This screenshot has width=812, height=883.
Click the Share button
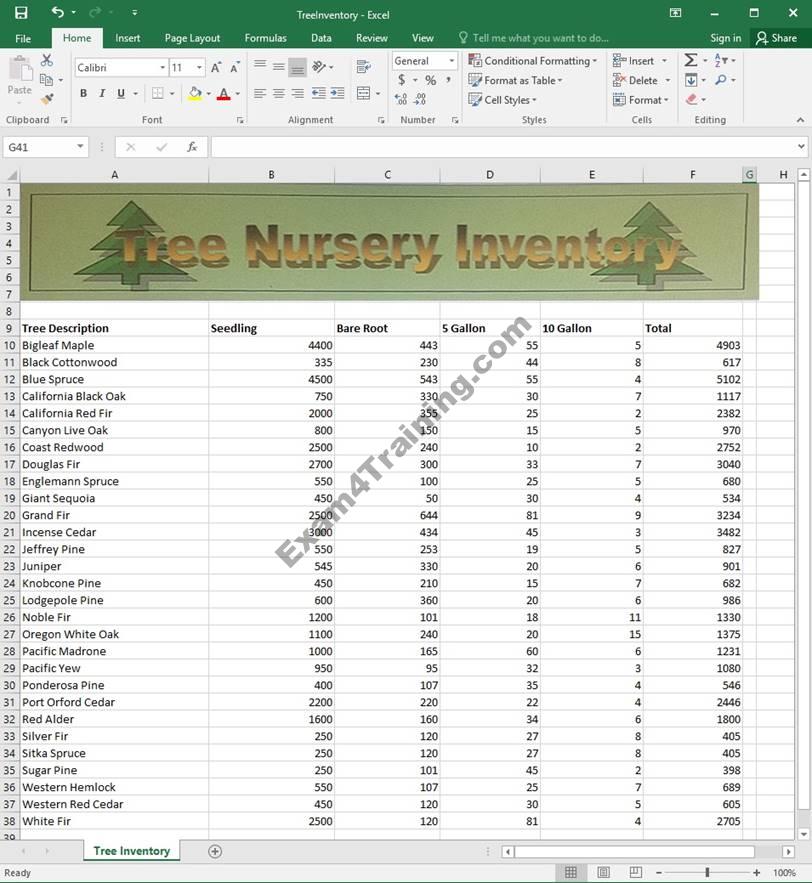(777, 38)
